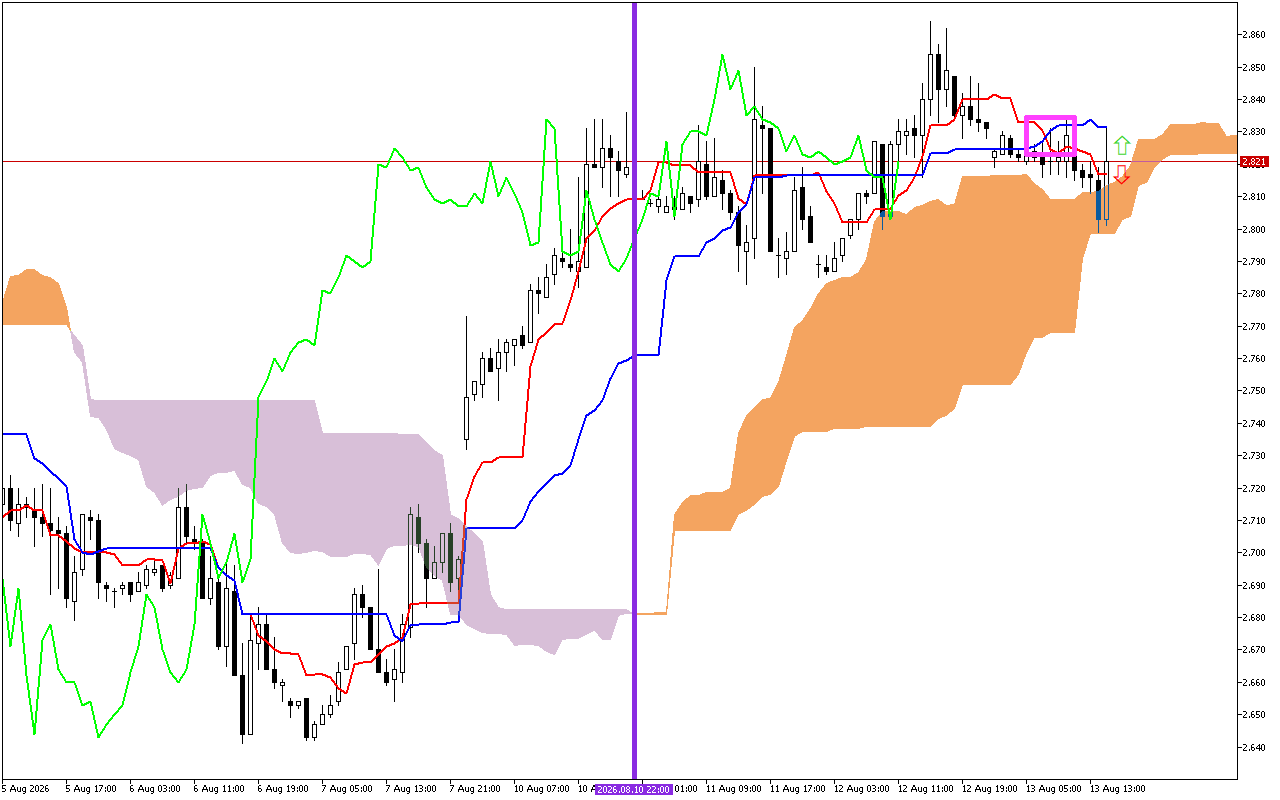
Task: Click the 2026.08.10 22:00 date label
Action: pos(634,789)
